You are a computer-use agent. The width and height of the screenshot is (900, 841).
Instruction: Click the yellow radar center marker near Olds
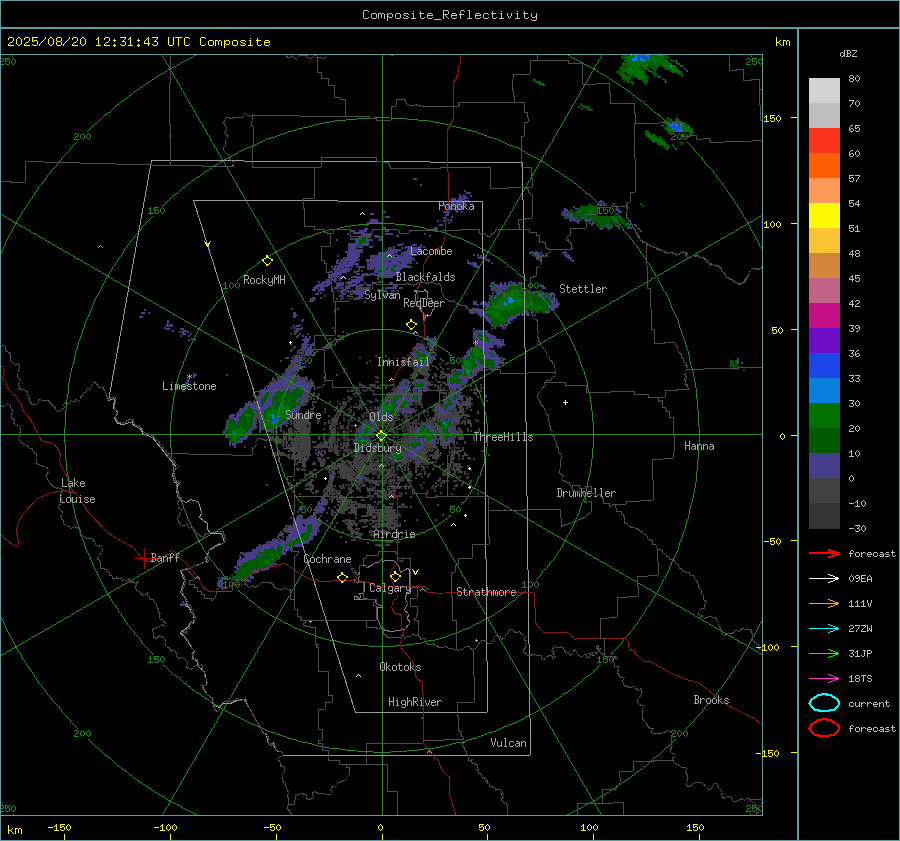tap(381, 436)
